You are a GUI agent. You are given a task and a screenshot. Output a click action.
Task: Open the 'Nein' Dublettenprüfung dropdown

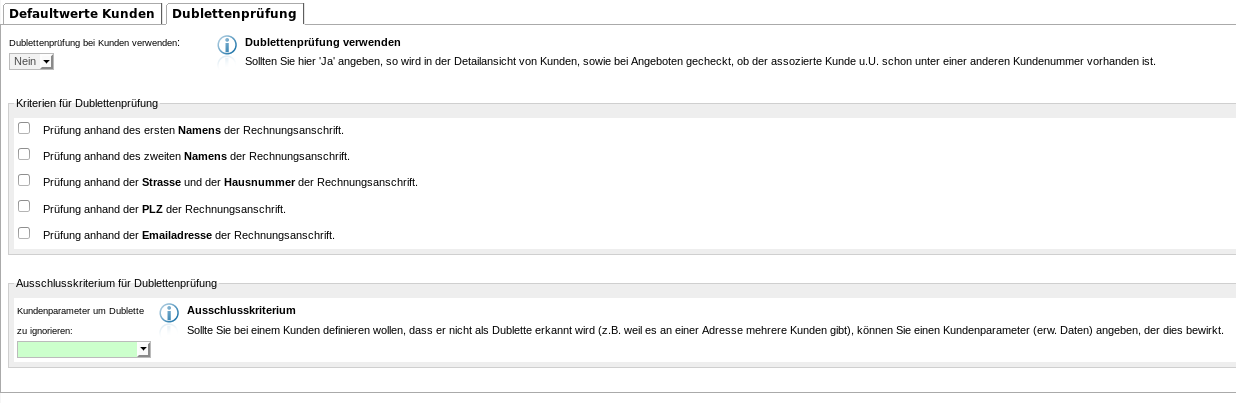pyautogui.click(x=31, y=62)
